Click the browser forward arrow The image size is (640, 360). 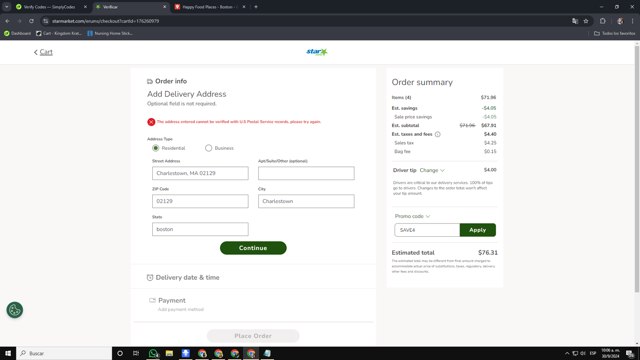click(x=19, y=21)
